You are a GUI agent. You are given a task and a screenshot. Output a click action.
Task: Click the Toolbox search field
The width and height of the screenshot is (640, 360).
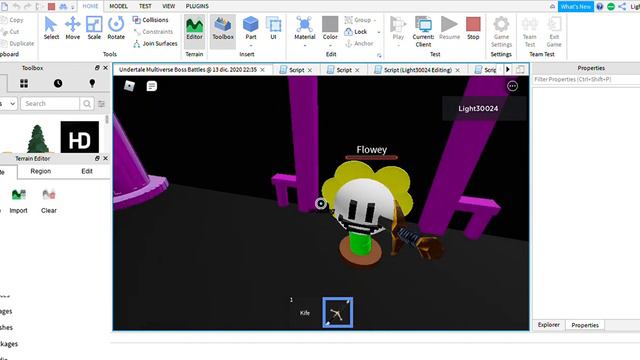[50, 104]
